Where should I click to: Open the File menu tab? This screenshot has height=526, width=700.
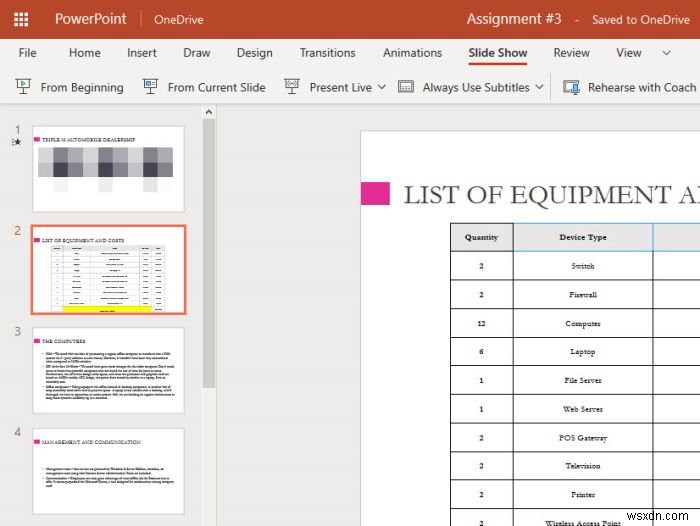pyautogui.click(x=27, y=53)
